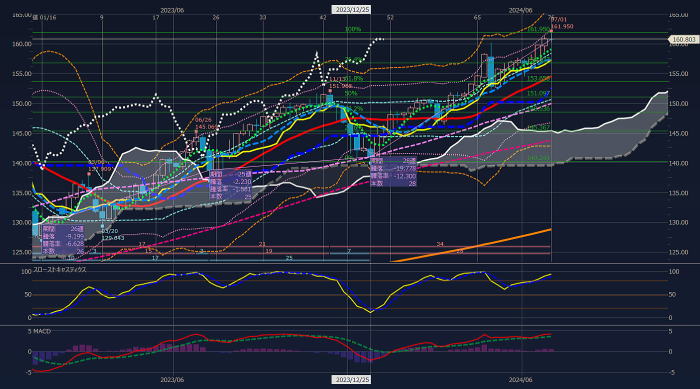Open the info box showing -2.230
Viewport: 700px width, 389px height.
(x=230, y=184)
